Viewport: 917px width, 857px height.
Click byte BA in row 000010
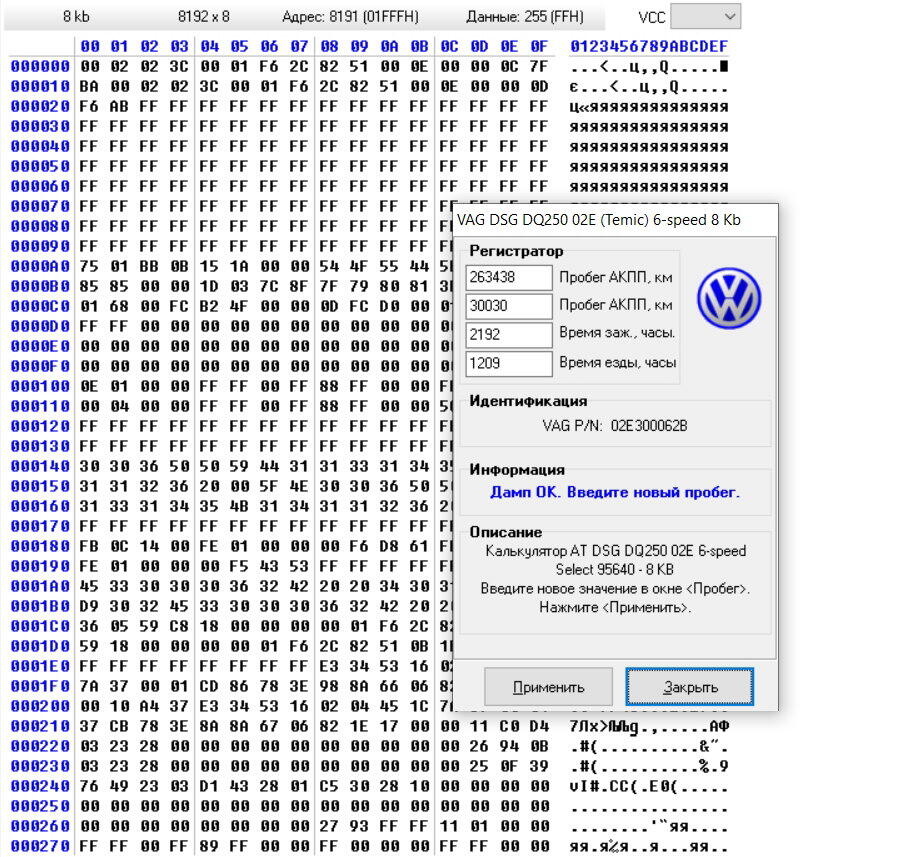89,87
